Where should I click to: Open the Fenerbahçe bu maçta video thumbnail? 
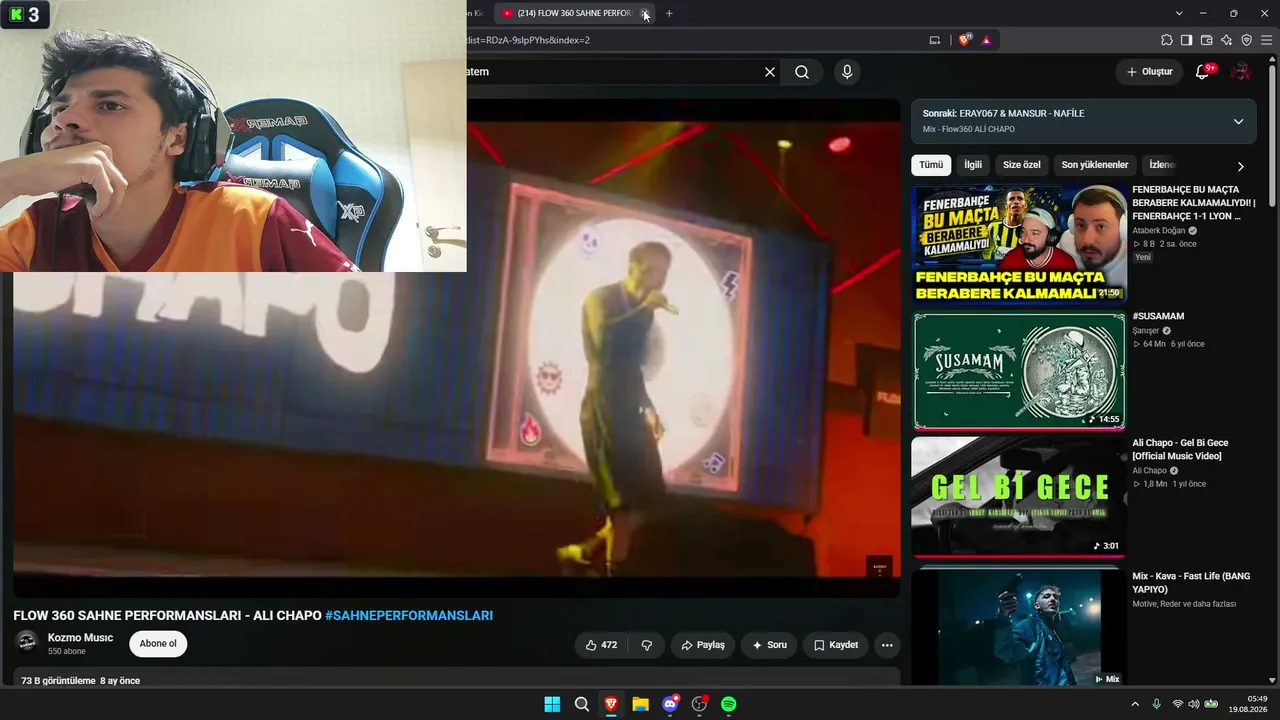(1019, 243)
